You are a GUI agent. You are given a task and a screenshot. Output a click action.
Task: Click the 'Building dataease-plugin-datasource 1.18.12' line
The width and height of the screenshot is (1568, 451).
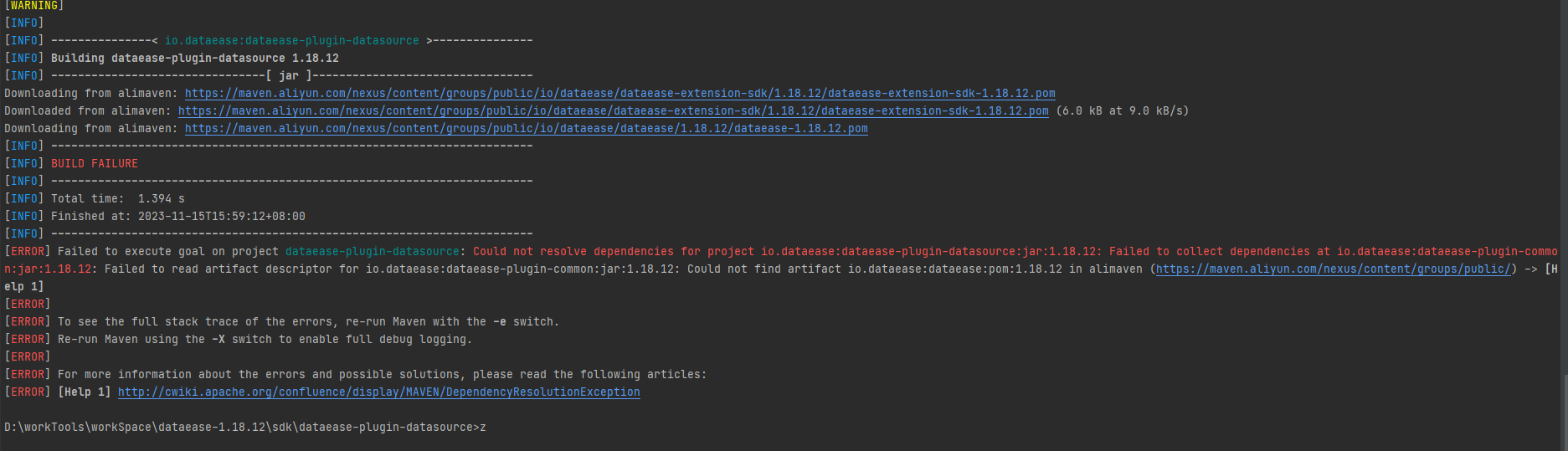(195, 58)
